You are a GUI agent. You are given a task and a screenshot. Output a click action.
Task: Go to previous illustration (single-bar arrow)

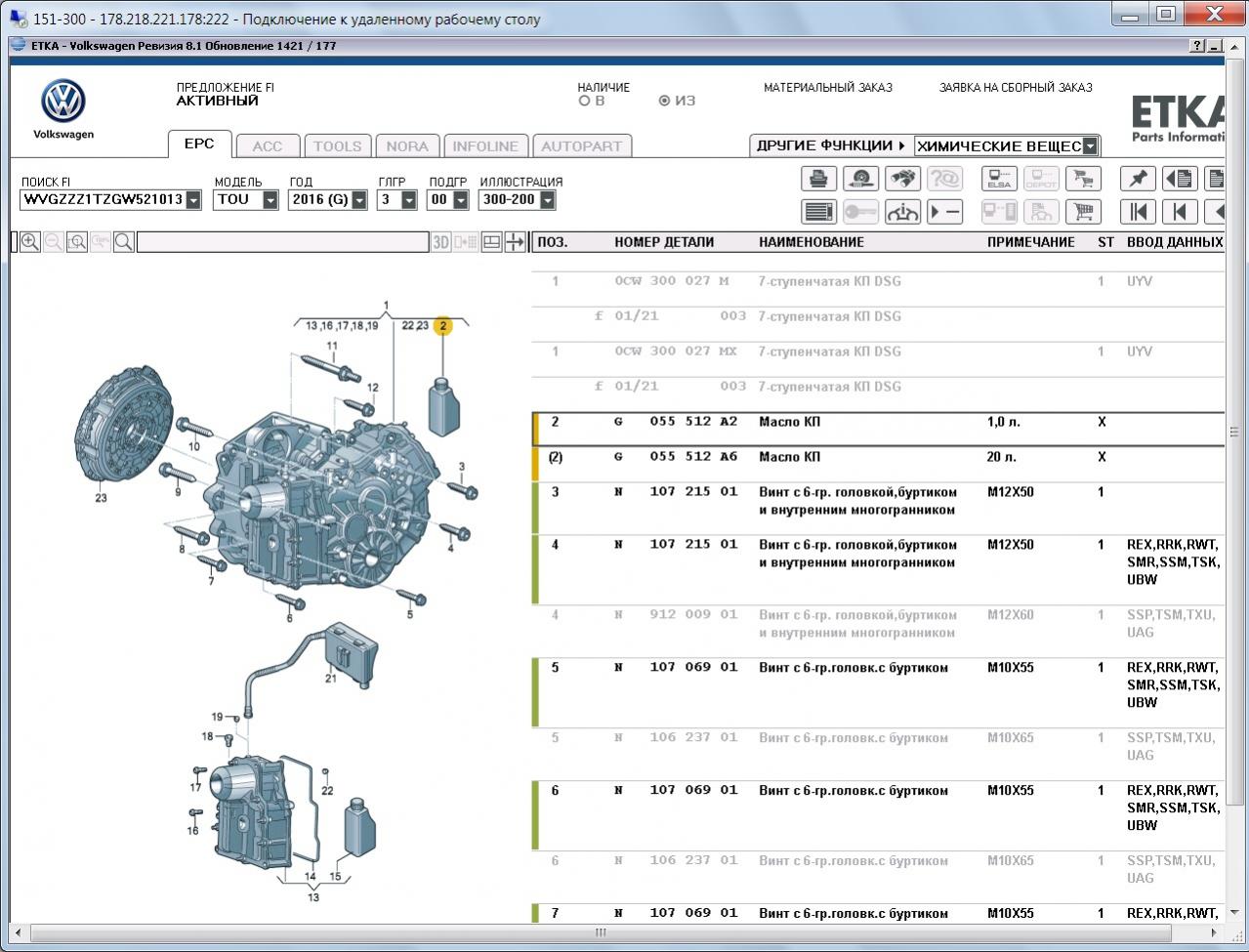tap(1180, 212)
